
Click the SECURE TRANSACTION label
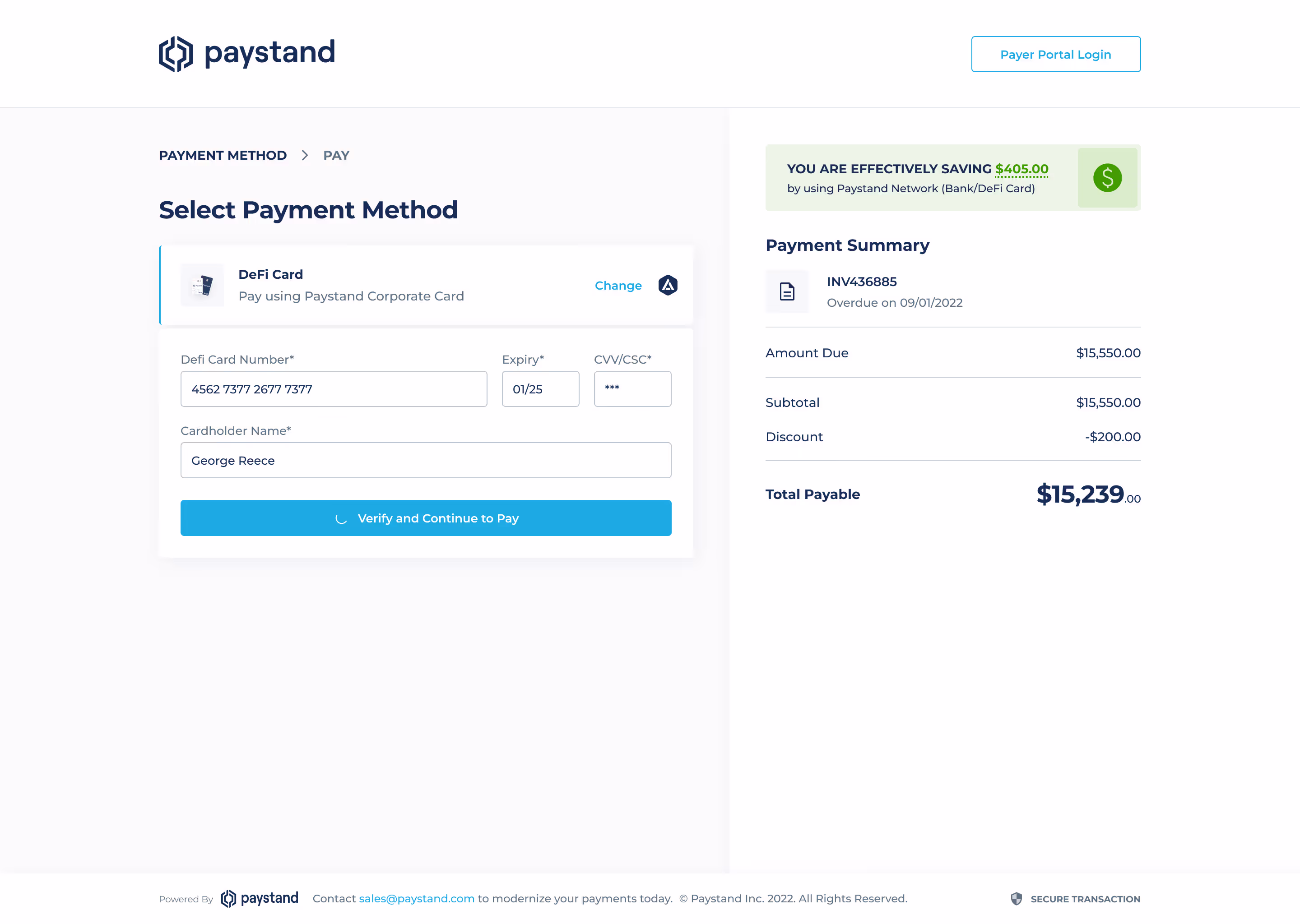pos(1085,899)
